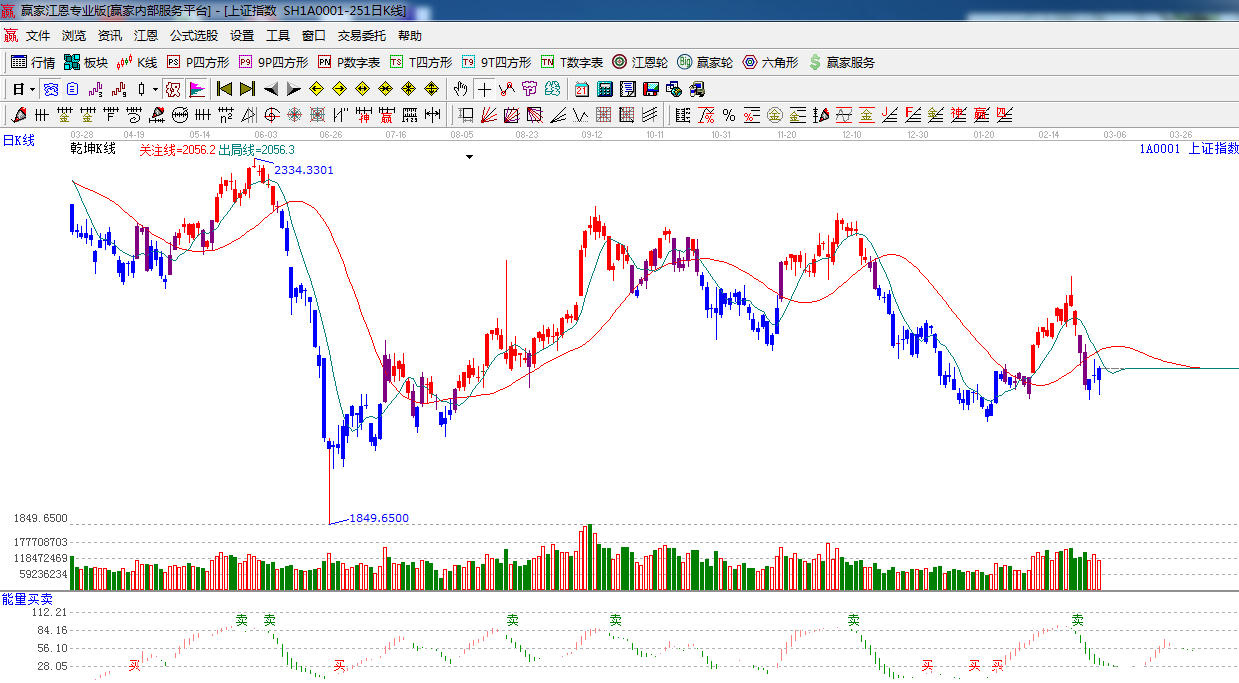
Task: Open the 江恩轮 Gann wheel tool
Action: click(x=640, y=62)
